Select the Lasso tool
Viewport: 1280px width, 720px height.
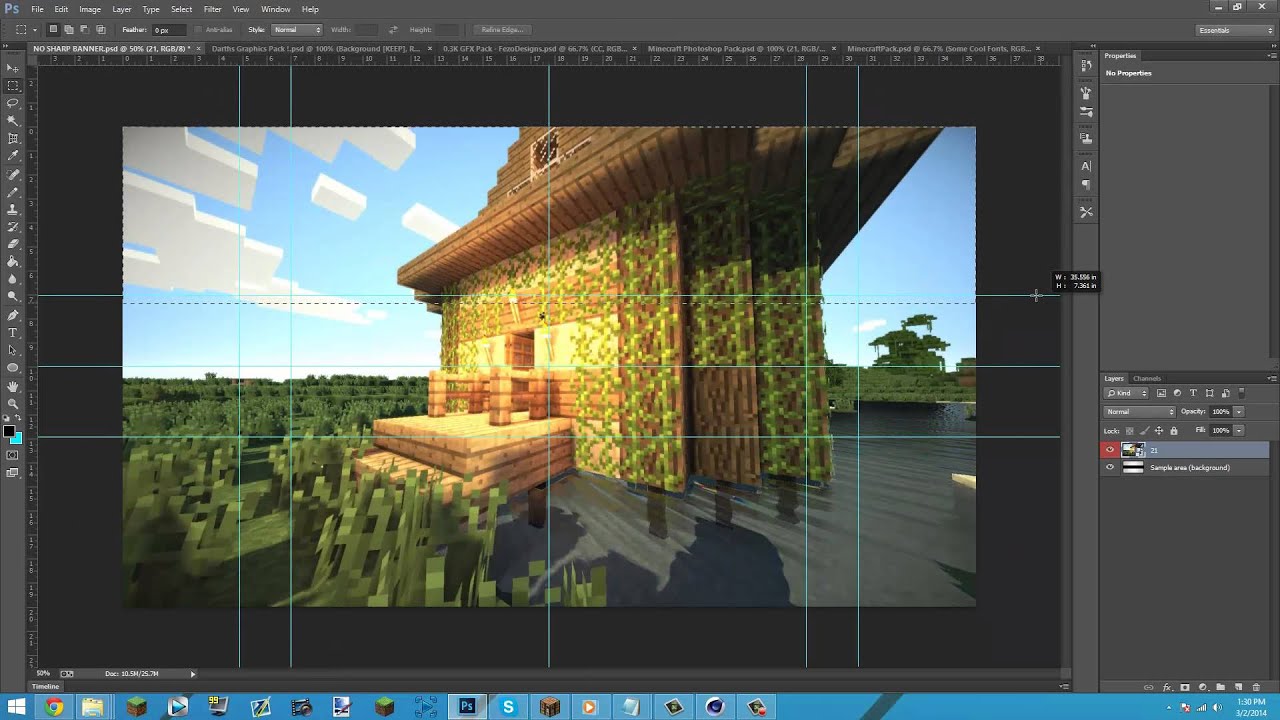tap(13, 103)
